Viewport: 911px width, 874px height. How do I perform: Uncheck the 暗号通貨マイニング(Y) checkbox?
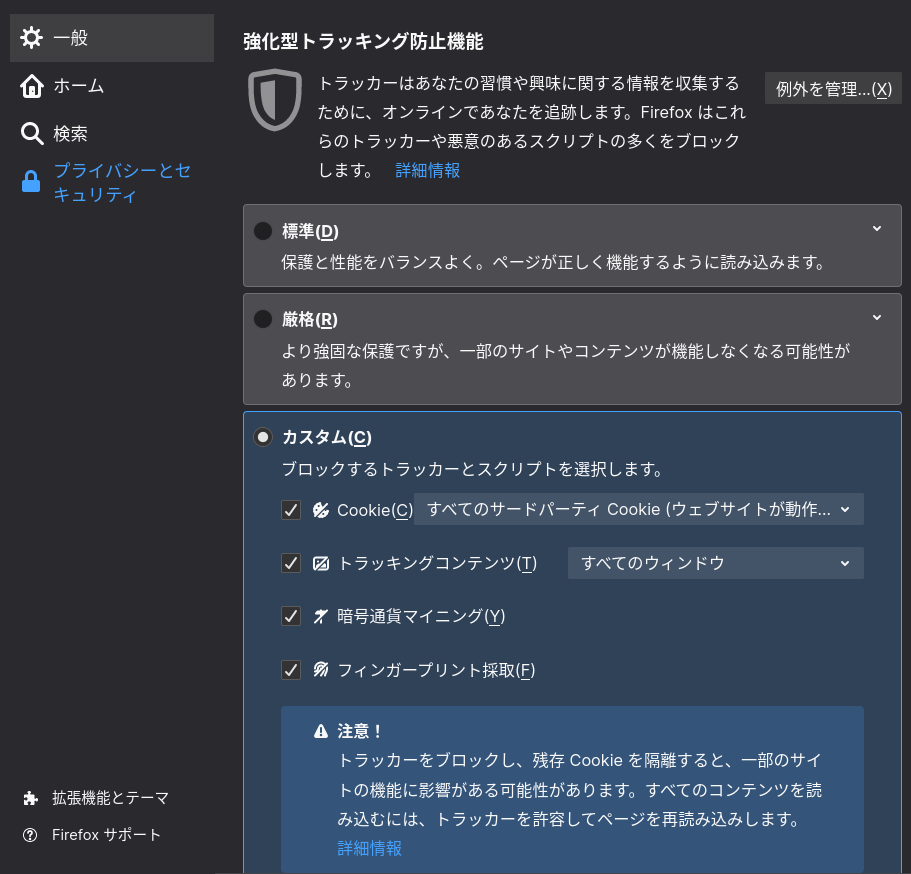pos(291,616)
